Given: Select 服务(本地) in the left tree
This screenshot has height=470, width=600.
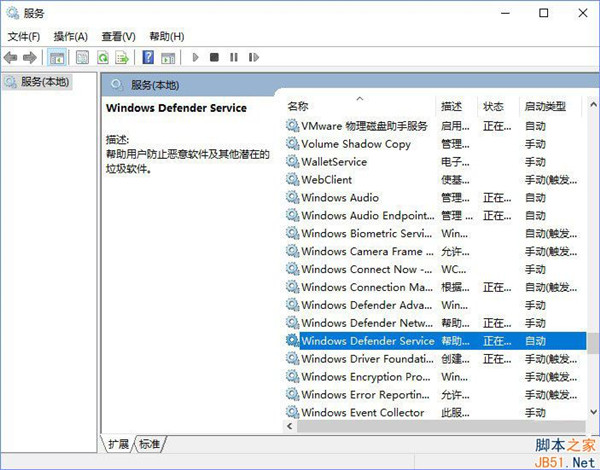Looking at the screenshot, I should [37, 82].
